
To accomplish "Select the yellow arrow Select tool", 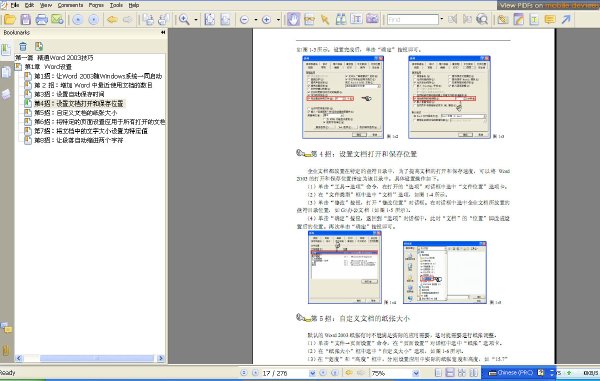I will pyautogui.click(x=325, y=19).
